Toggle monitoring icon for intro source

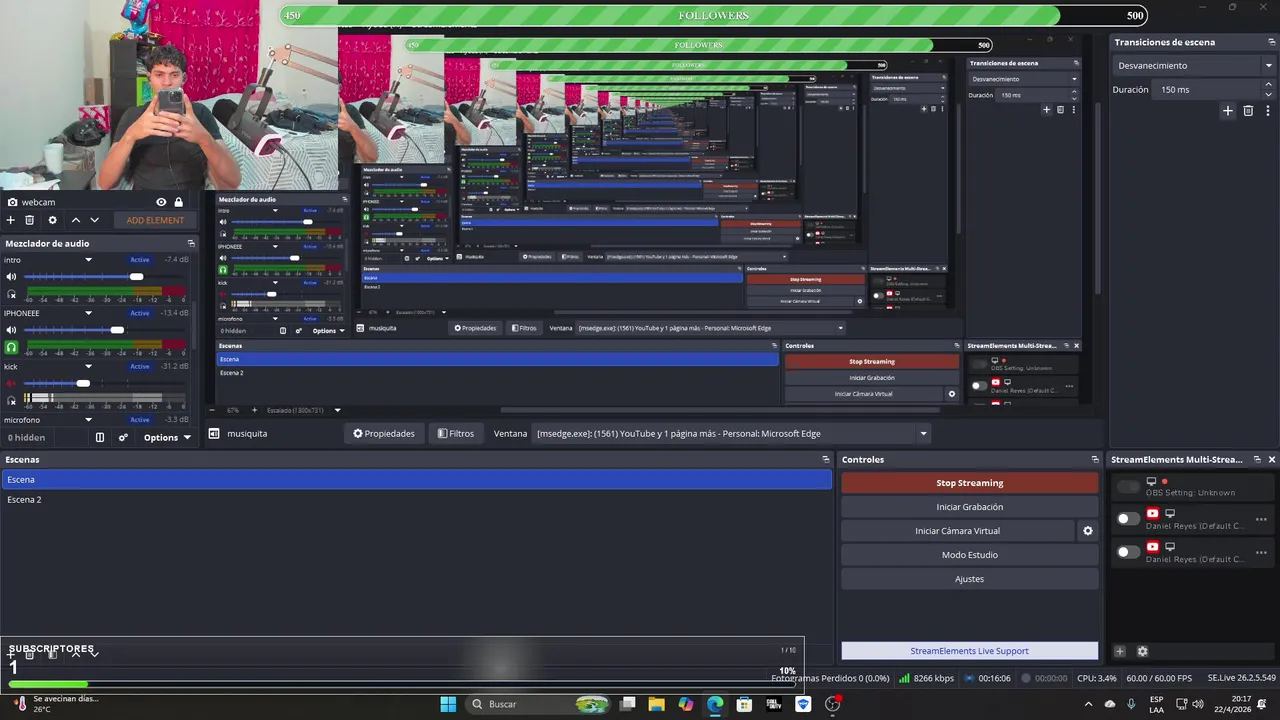[11, 294]
